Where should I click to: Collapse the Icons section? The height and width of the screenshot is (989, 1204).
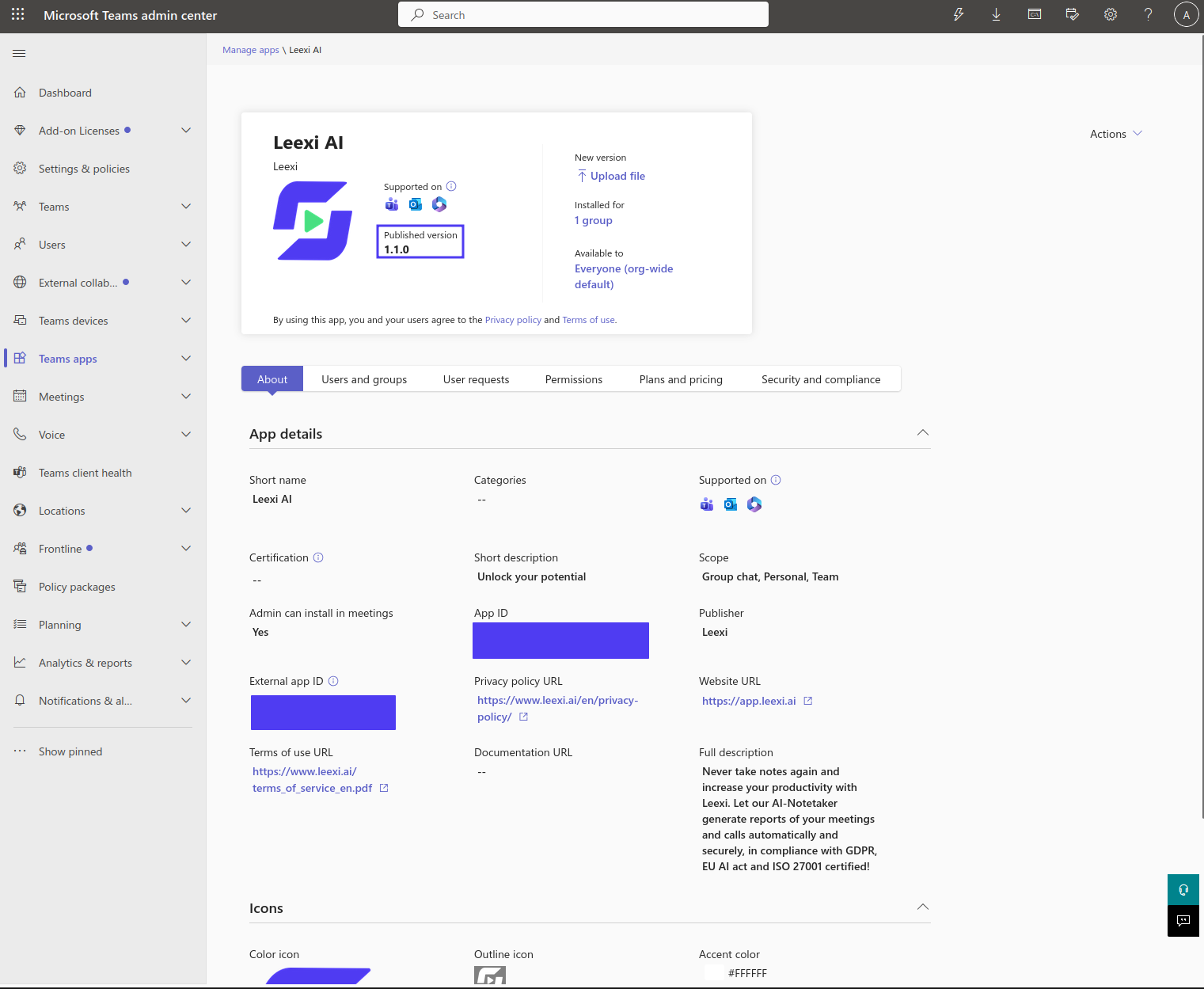[x=922, y=907]
